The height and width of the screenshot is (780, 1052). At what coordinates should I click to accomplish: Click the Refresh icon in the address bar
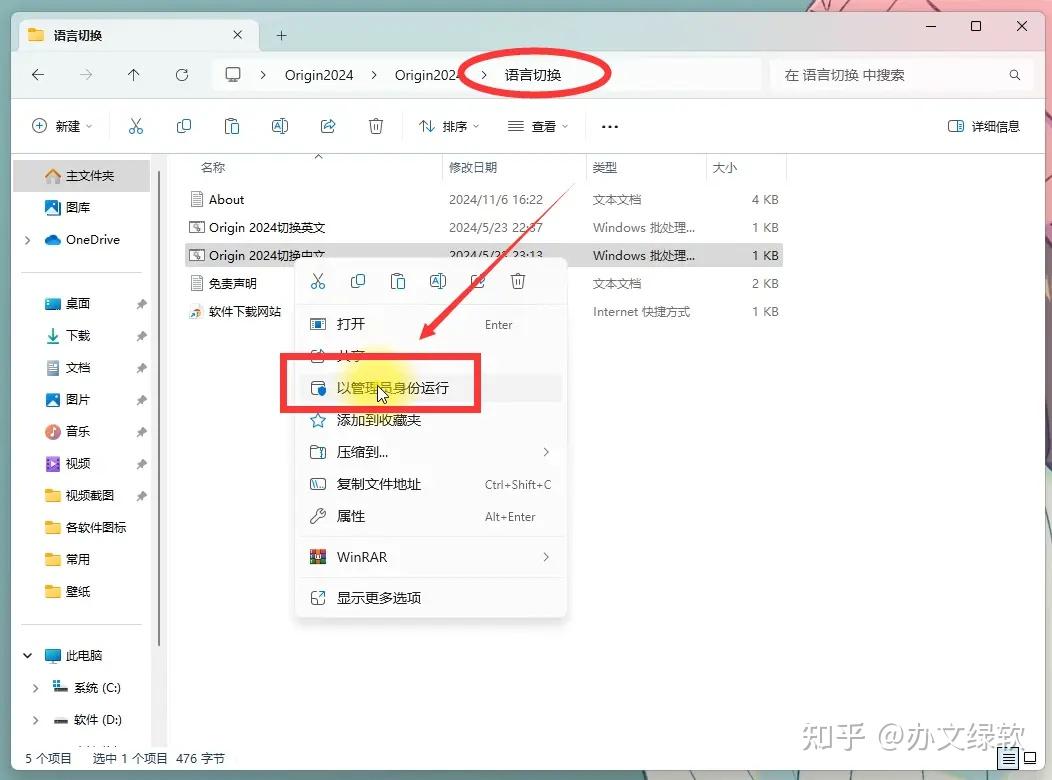pyautogui.click(x=180, y=74)
